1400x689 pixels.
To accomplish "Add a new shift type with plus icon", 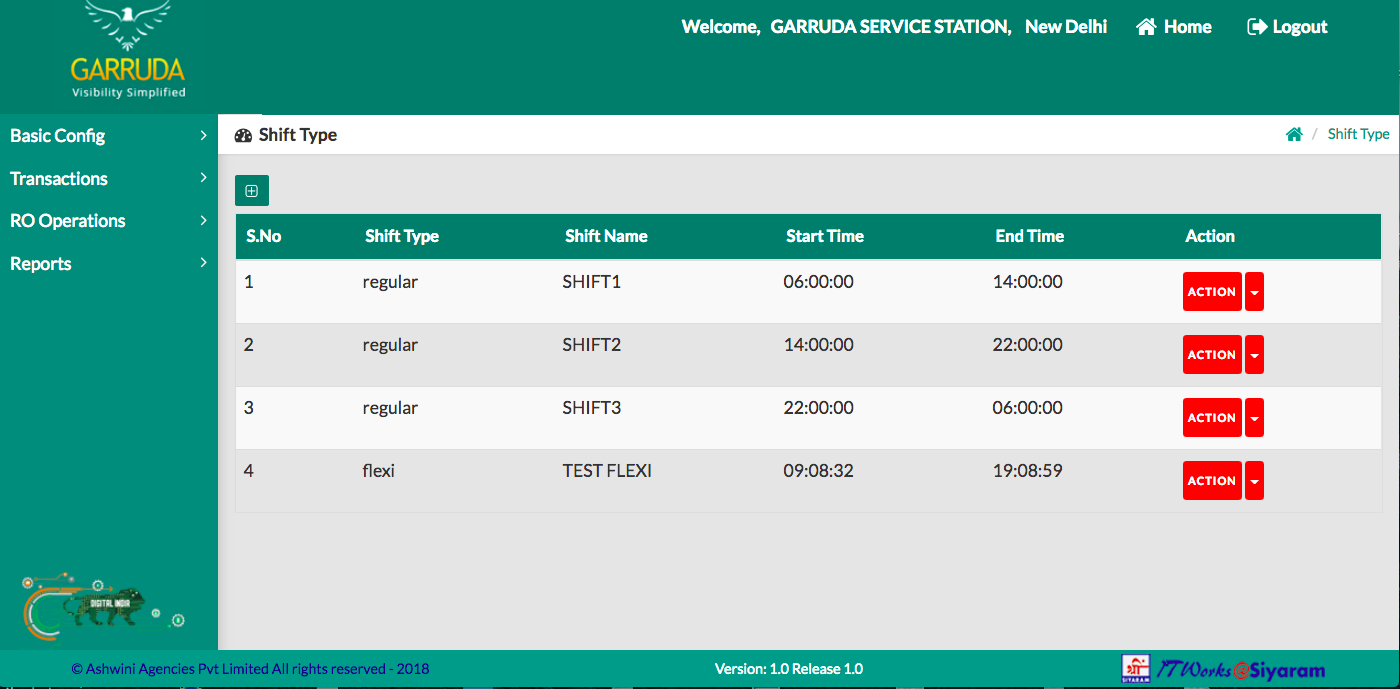I will 252,190.
